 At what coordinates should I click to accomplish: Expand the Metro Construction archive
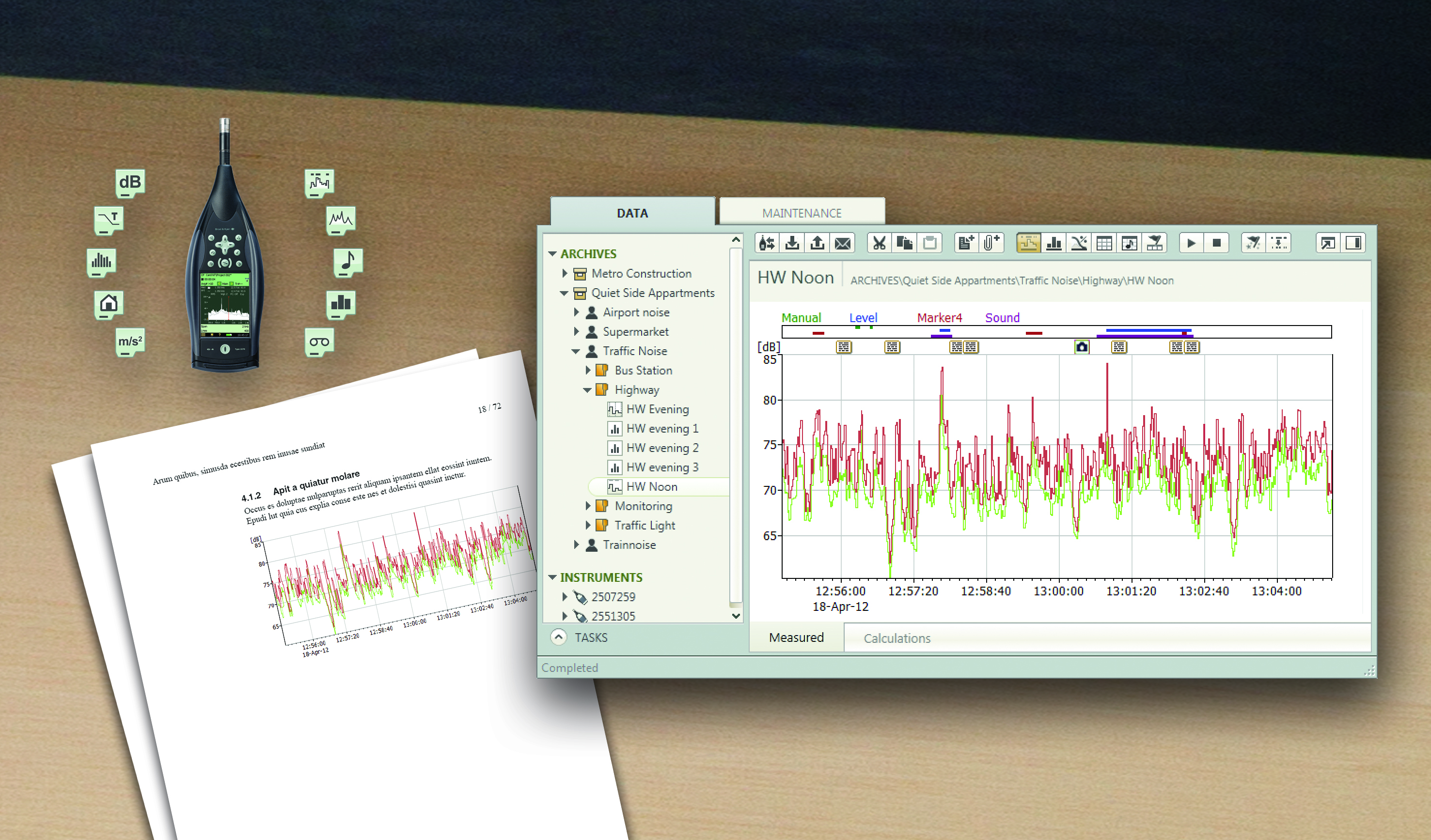pyautogui.click(x=565, y=274)
